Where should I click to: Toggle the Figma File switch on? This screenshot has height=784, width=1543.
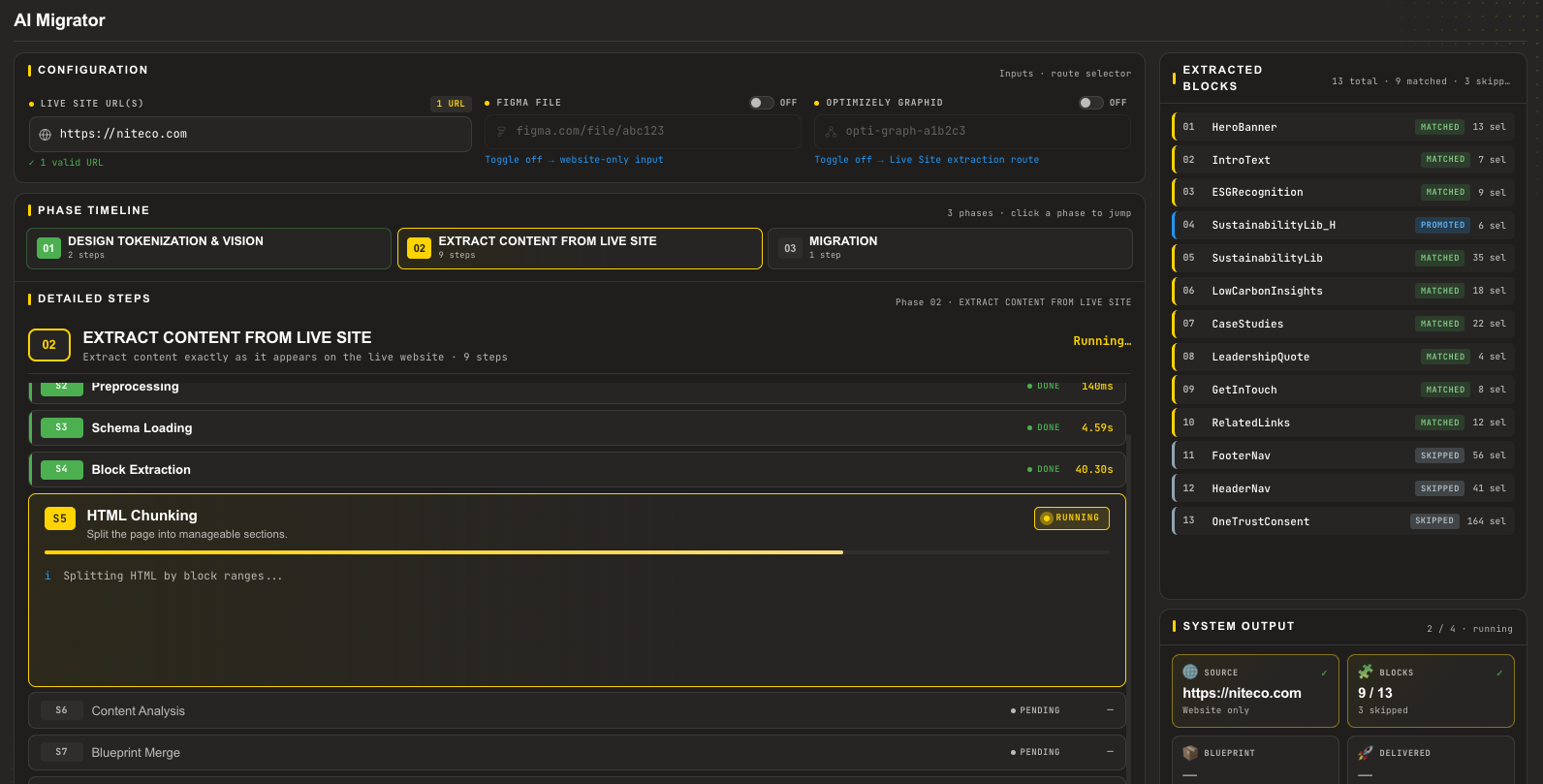(762, 103)
